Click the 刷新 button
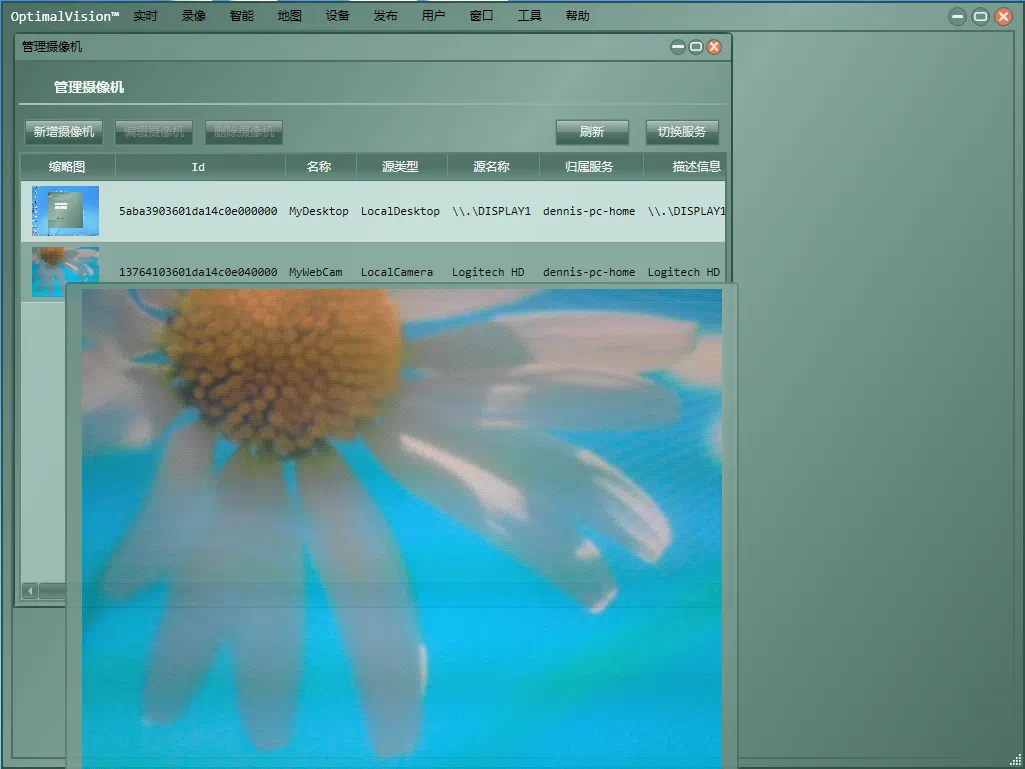 (x=592, y=132)
